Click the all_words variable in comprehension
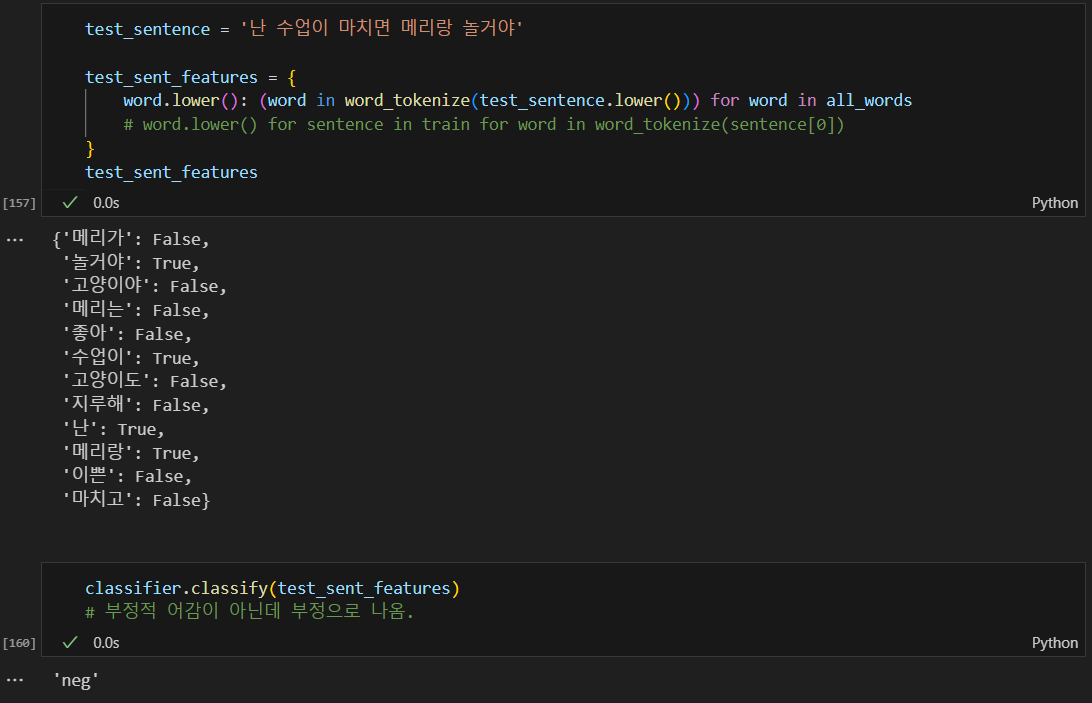This screenshot has width=1092, height=703. pos(868,100)
